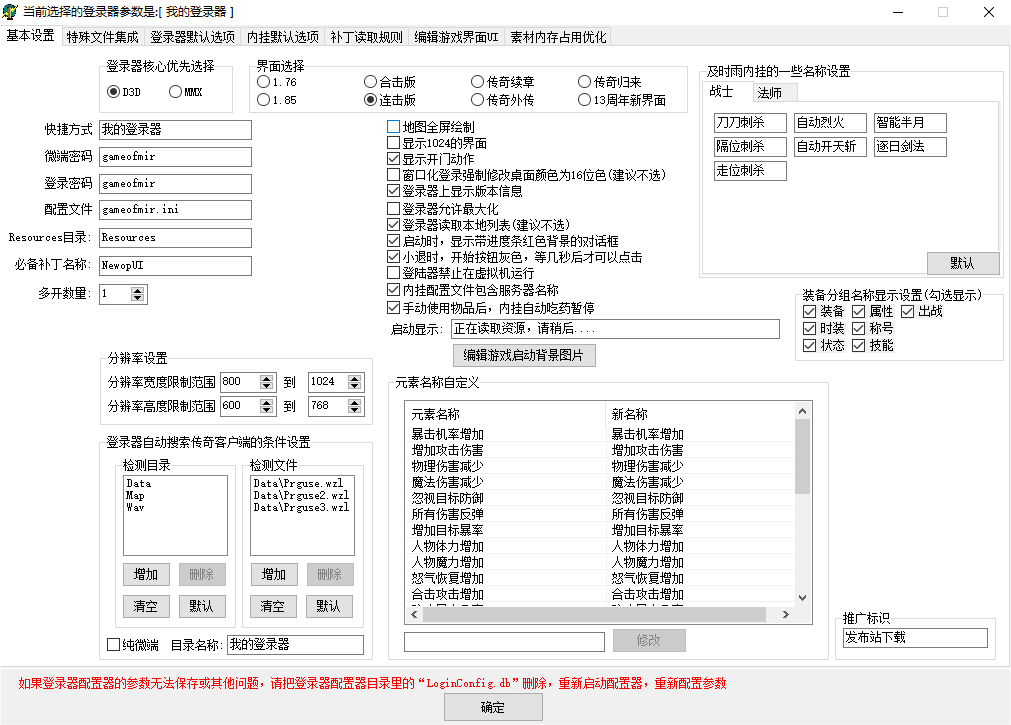Choose the 传奇归来 interface option
The width and height of the screenshot is (1011, 725).
tap(585, 82)
